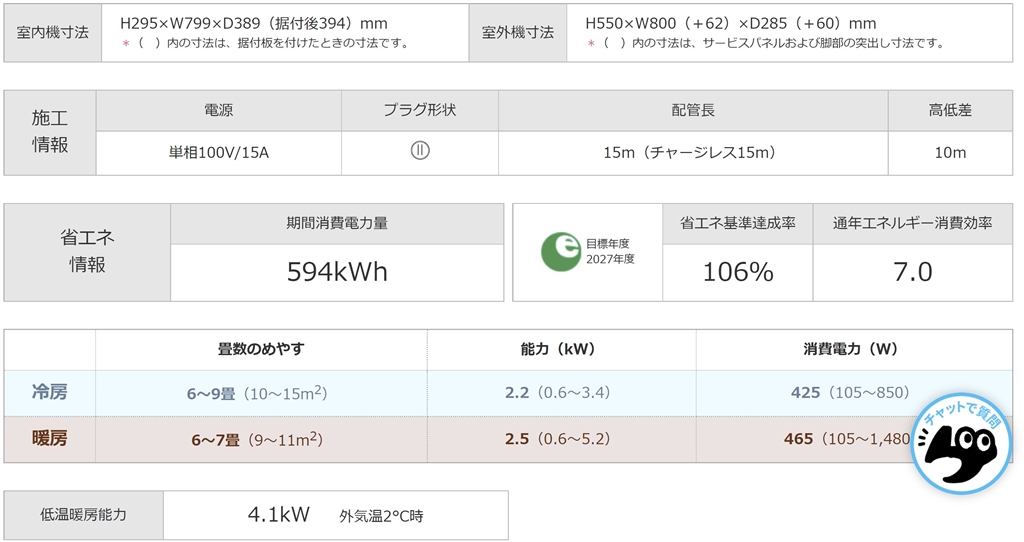Select the 594kWh consumption value
The height and width of the screenshot is (542, 1024).
(337, 272)
